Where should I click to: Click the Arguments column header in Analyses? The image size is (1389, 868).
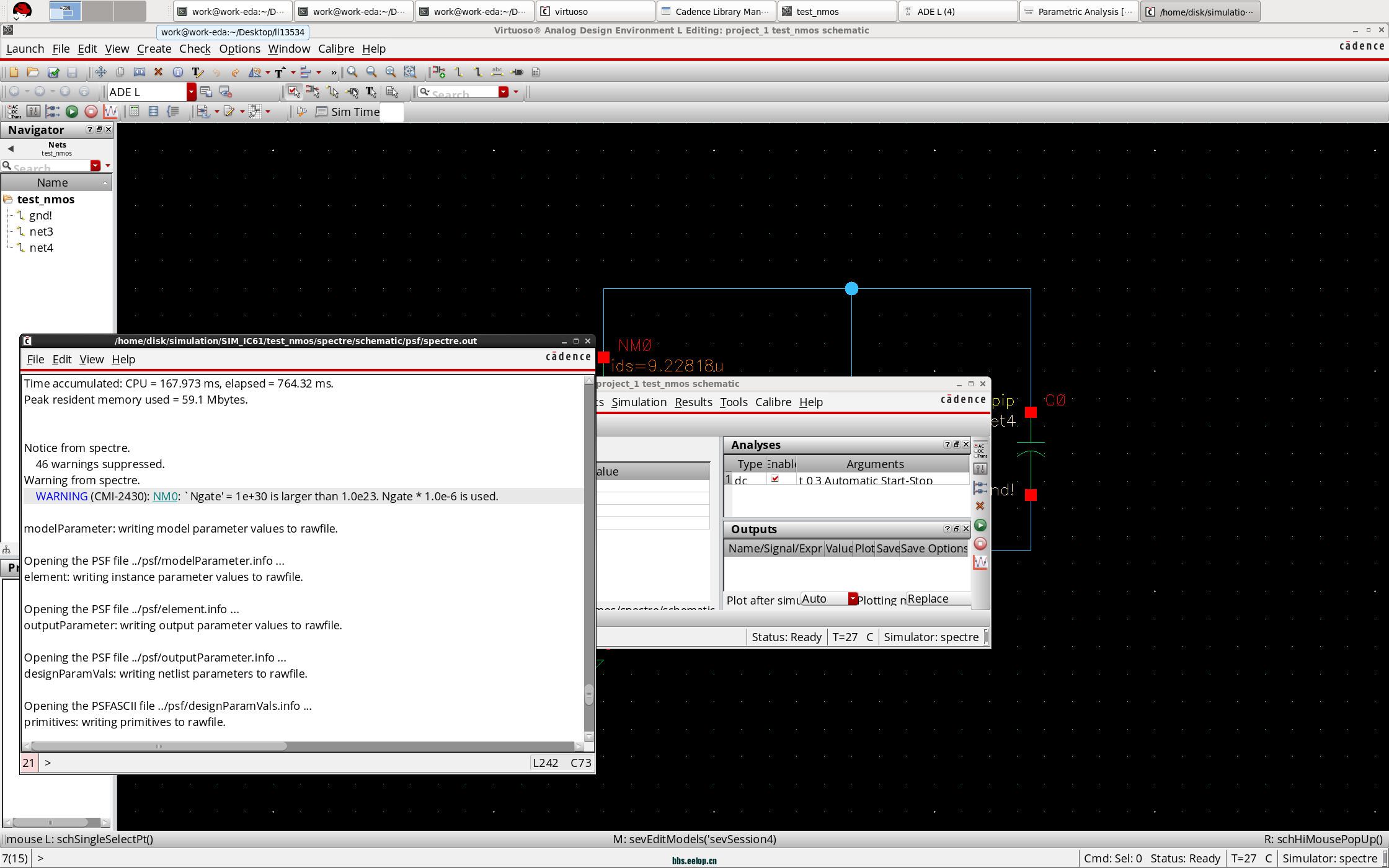point(882,464)
